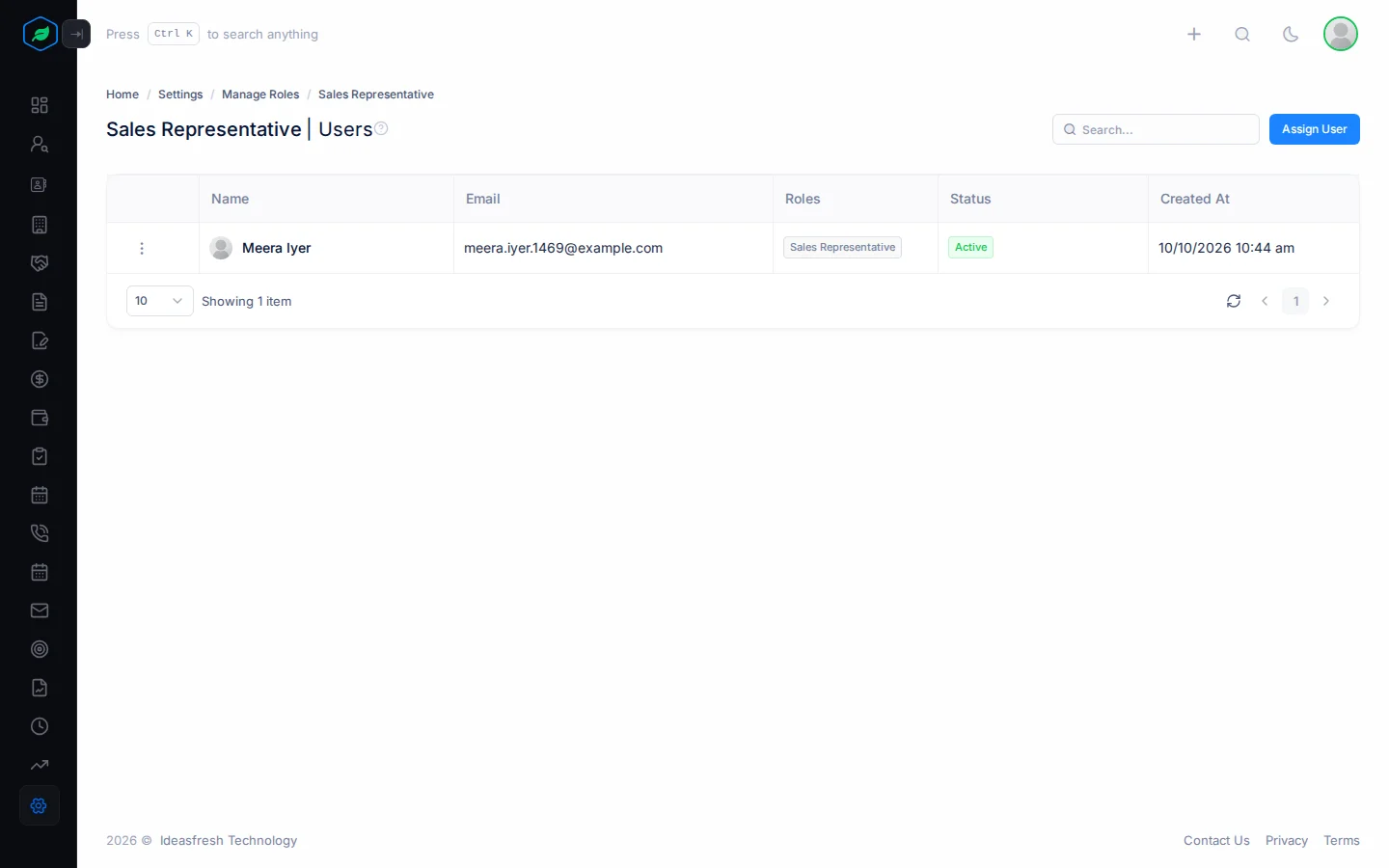The height and width of the screenshot is (868, 1389).
Task: Click the Assign User button
Action: pos(1315,129)
